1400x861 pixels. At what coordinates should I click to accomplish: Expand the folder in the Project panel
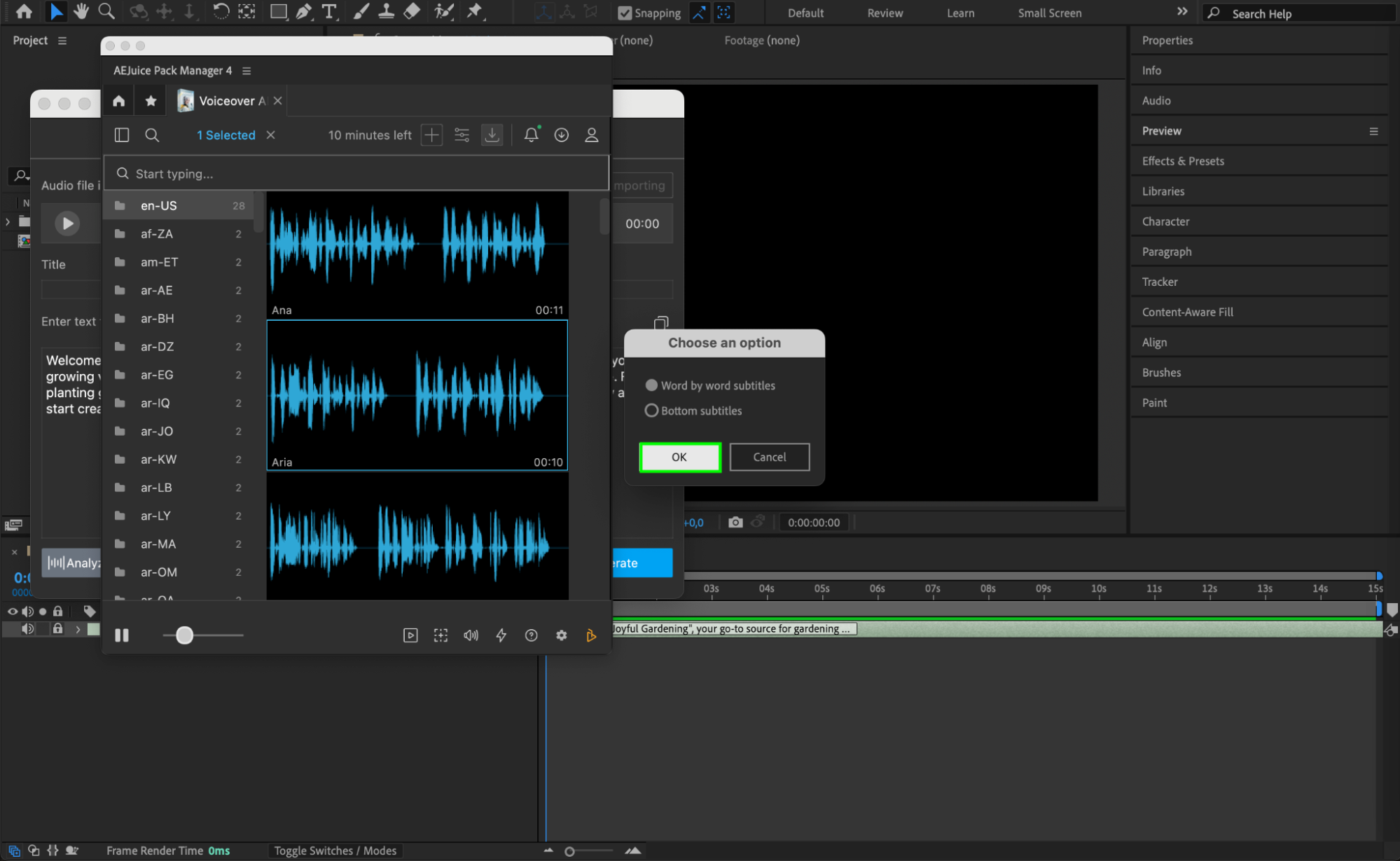[x=8, y=221]
